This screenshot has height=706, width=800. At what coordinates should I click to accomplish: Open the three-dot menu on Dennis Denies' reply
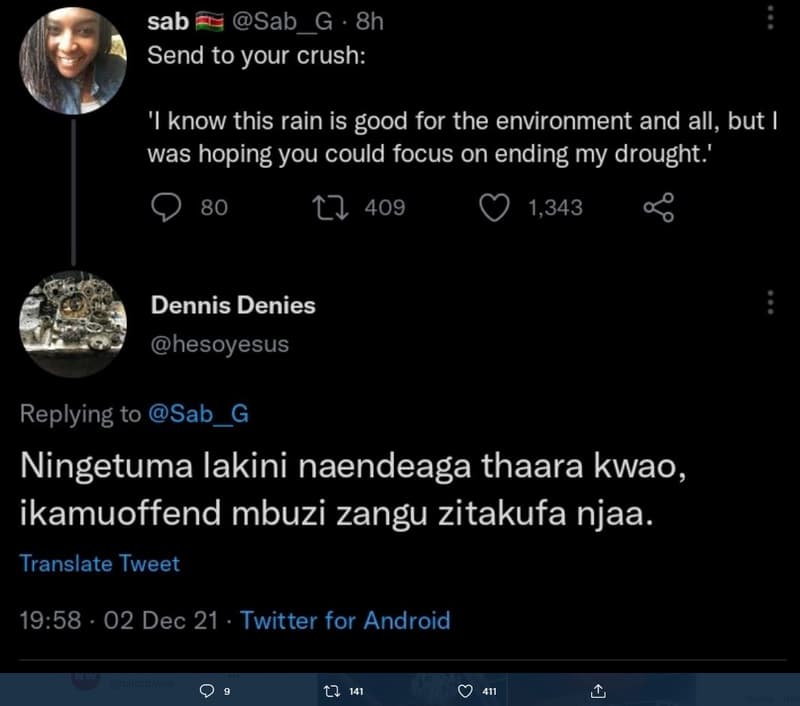(x=770, y=302)
